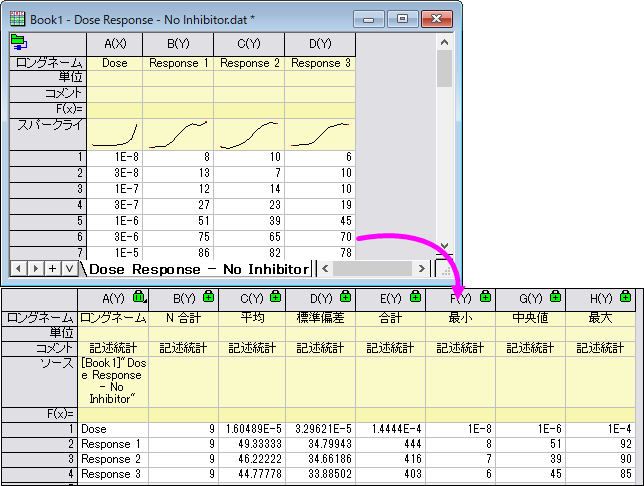The height and width of the screenshot is (486, 644).
Task: Click the Response 3 long name cell in Book1
Action: tap(320, 63)
